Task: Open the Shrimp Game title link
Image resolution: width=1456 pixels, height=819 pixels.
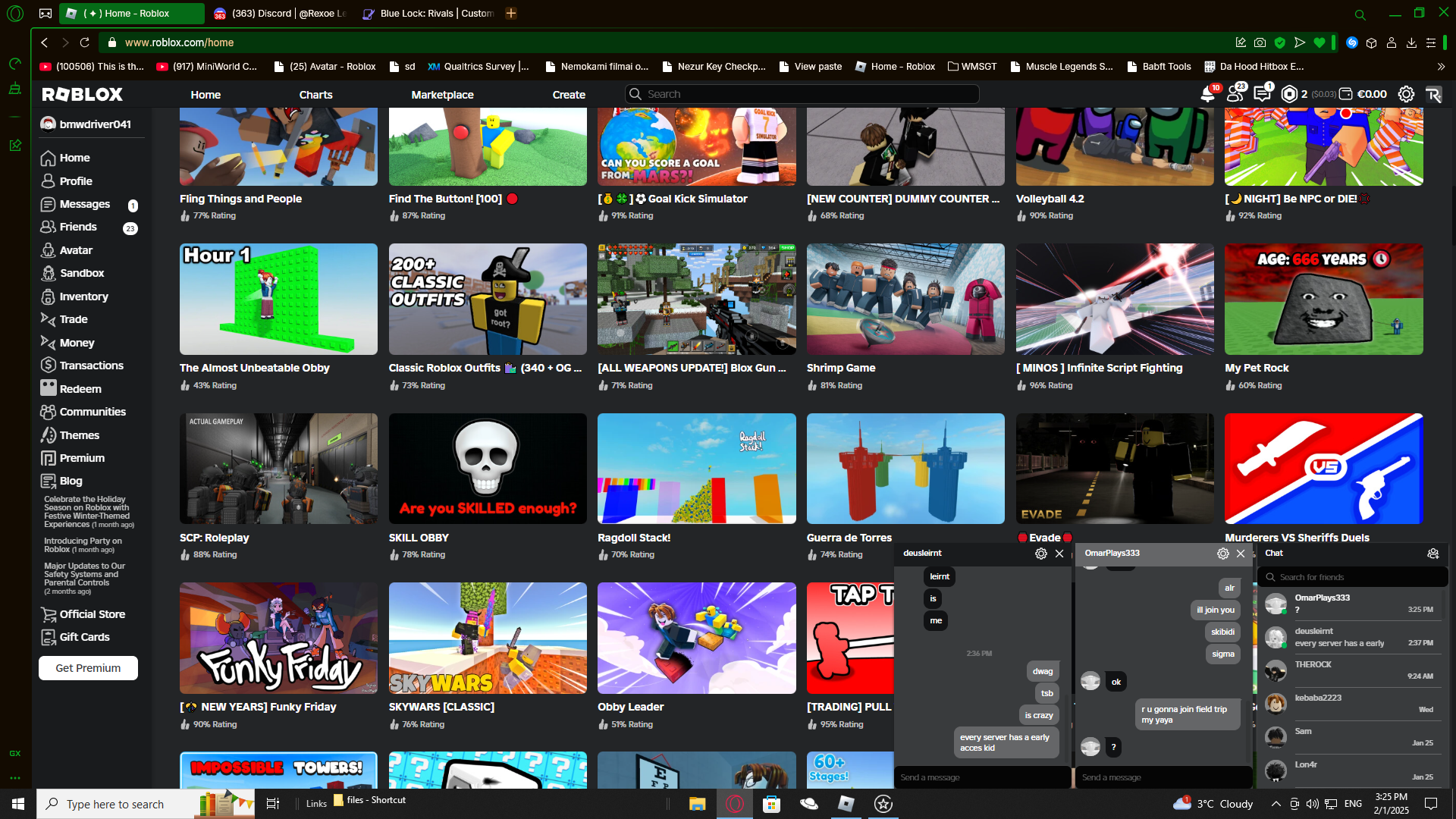Action: 840,368
